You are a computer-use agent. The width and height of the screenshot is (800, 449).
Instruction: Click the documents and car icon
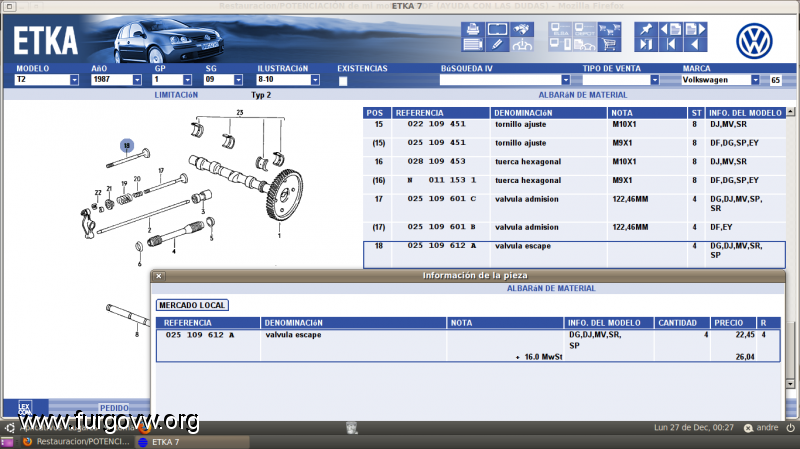point(585,44)
